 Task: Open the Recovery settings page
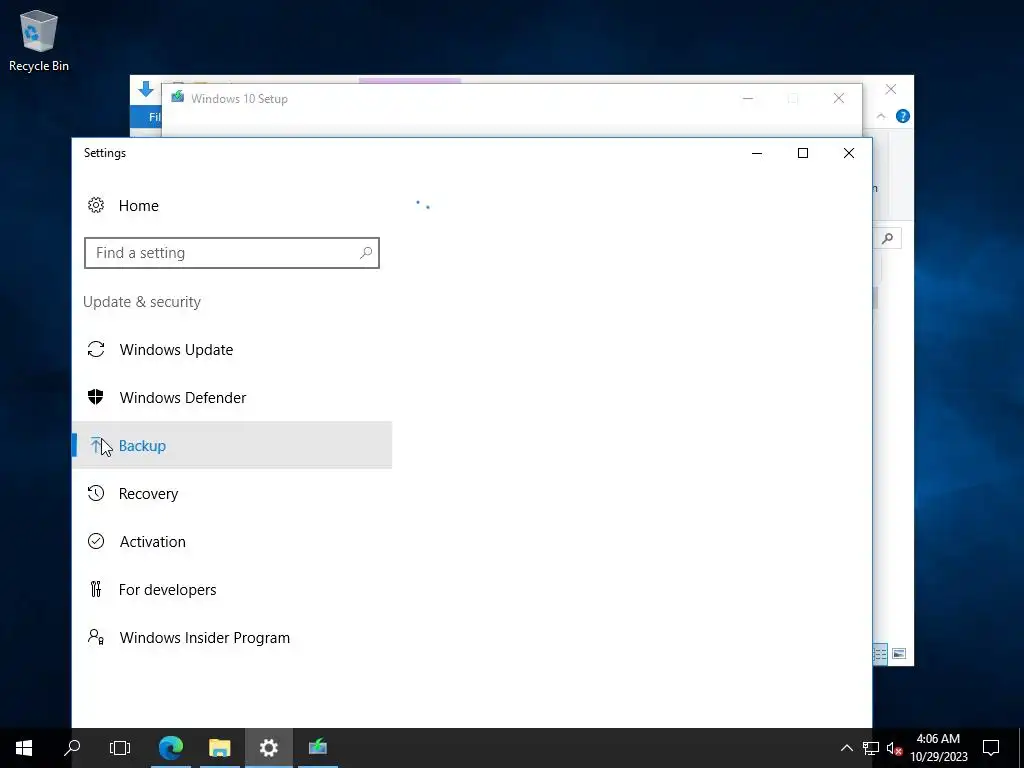pos(232,494)
